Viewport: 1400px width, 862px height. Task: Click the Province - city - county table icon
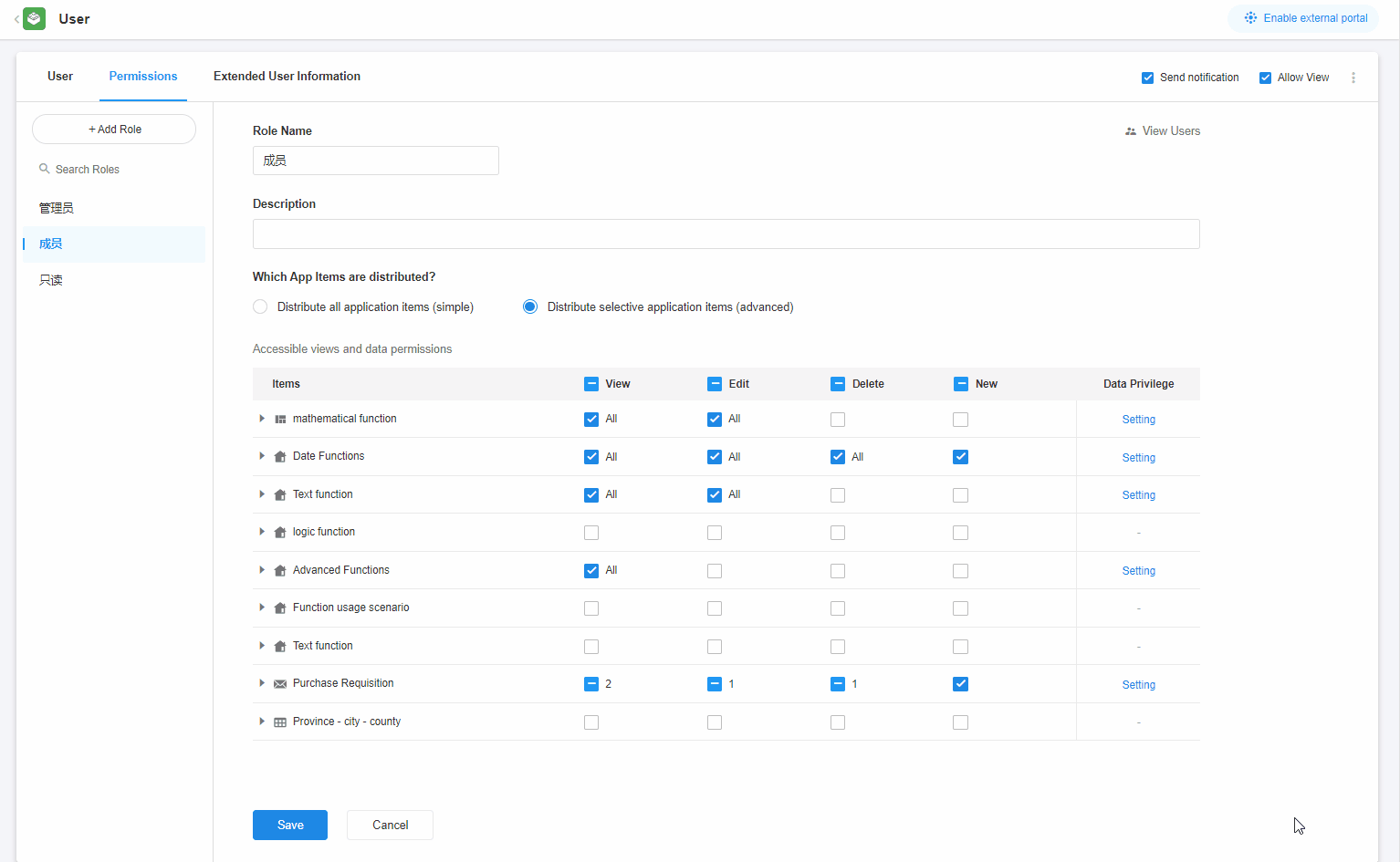point(280,722)
